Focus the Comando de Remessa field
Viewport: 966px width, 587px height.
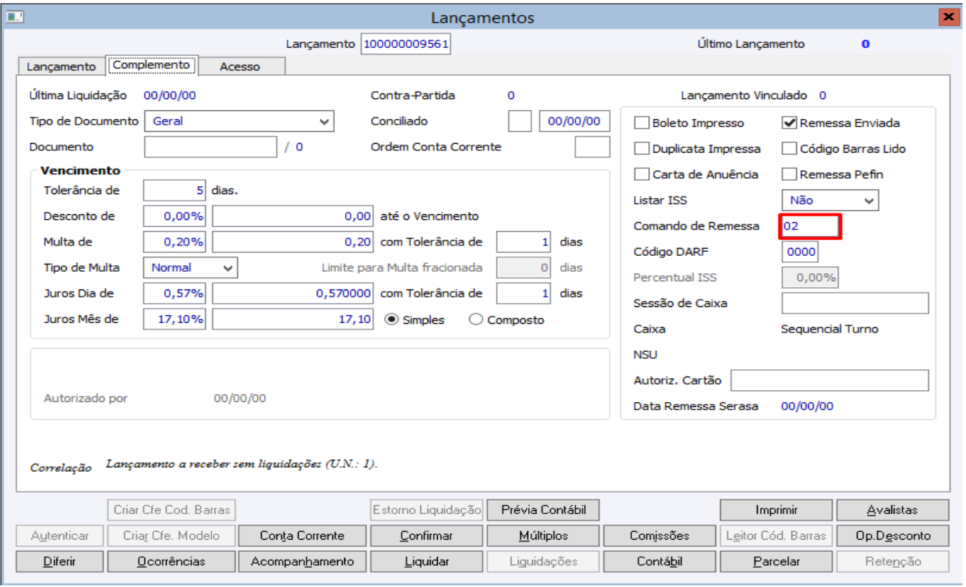(809, 226)
